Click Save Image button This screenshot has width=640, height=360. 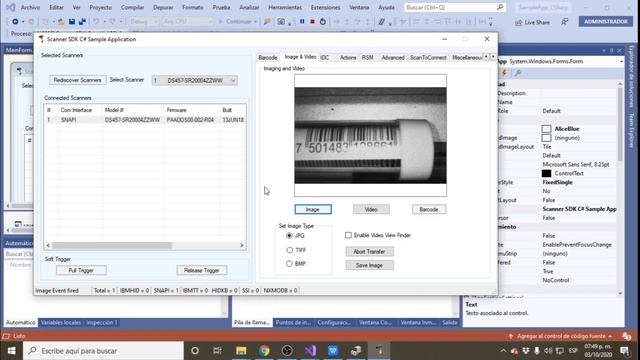pyautogui.click(x=369, y=265)
